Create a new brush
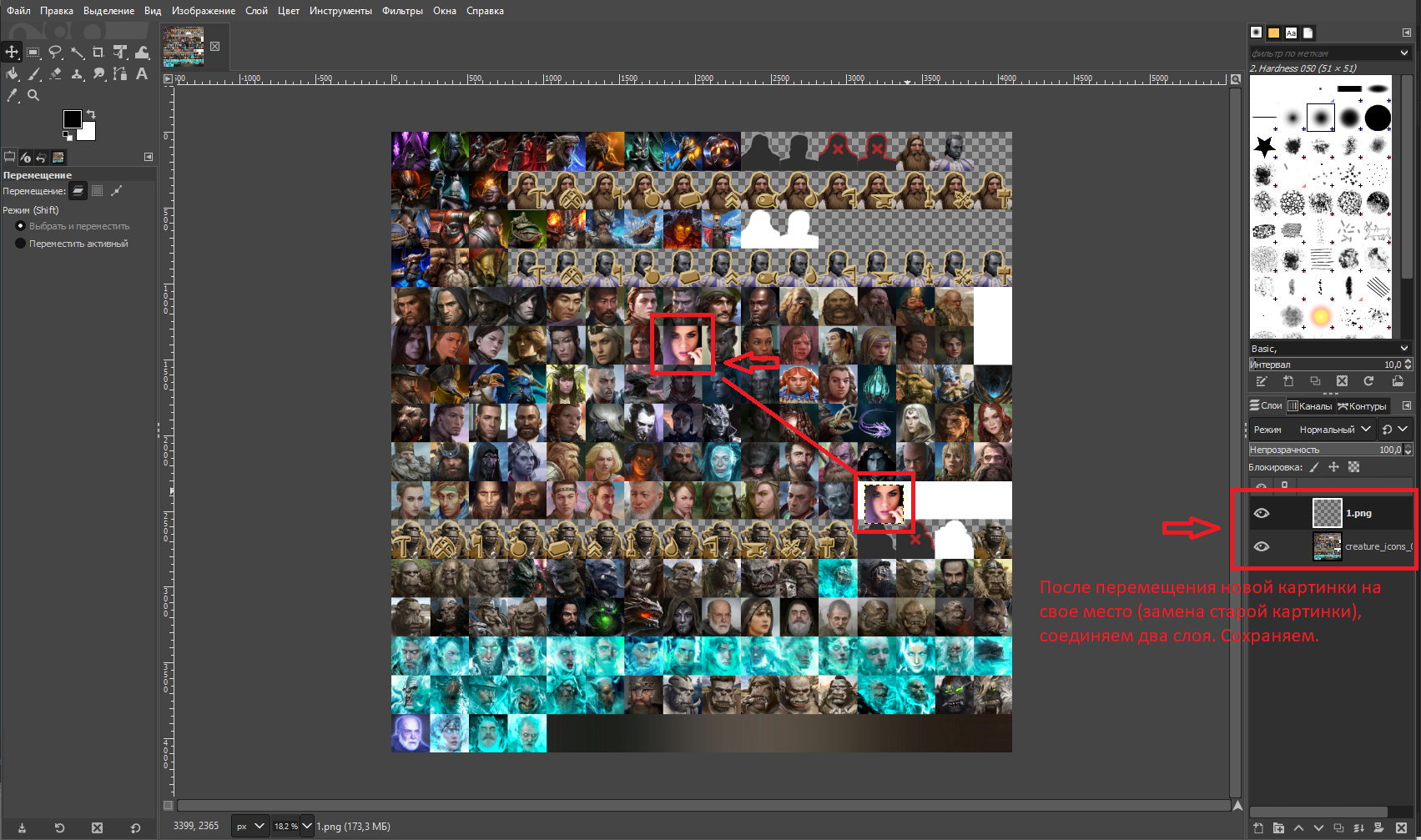This screenshot has height=840, width=1421. (x=1288, y=381)
